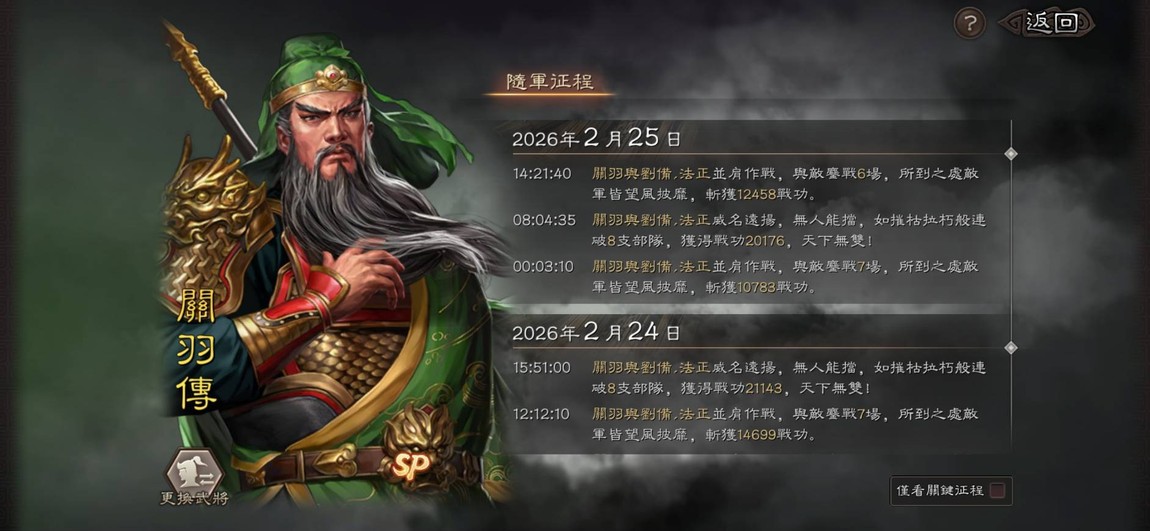Viewport: 1150px width, 531px height.
Task: Open the 08:04:35 battle log entry
Action: 748,230
